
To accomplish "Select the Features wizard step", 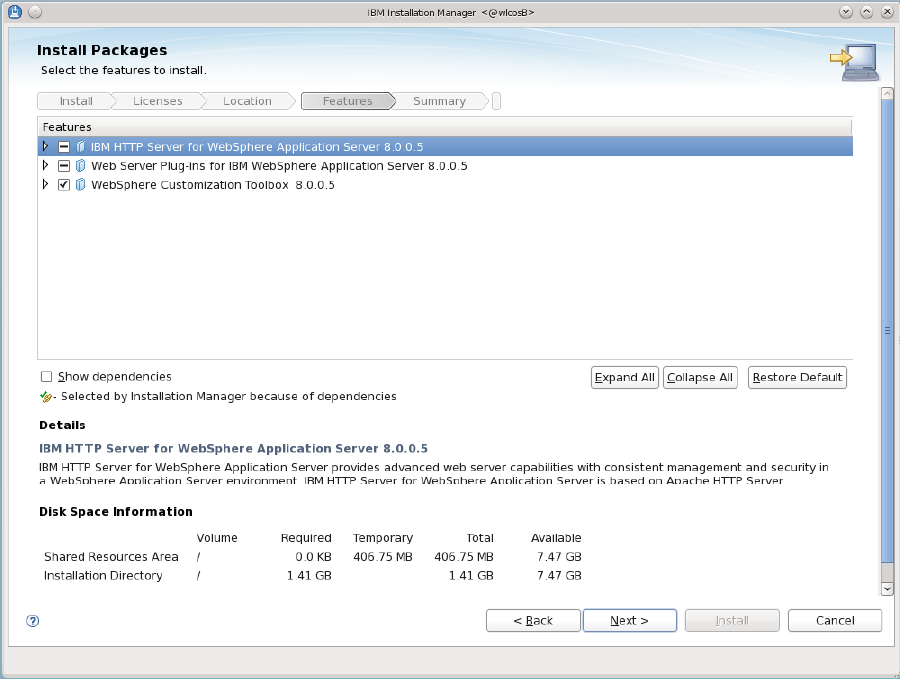I will 348,101.
